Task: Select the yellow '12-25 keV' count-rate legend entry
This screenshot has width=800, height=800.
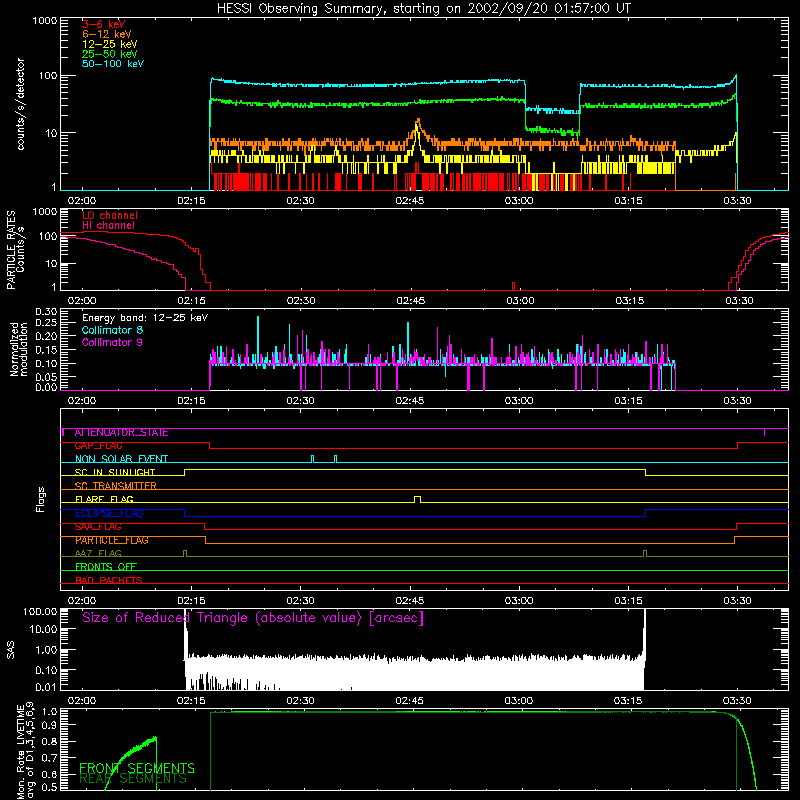Action: (x=110, y=44)
